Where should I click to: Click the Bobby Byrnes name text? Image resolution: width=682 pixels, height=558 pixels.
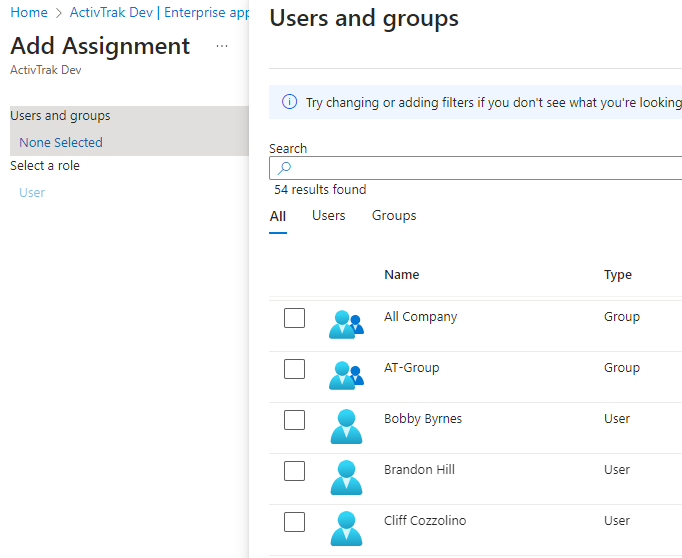423,419
